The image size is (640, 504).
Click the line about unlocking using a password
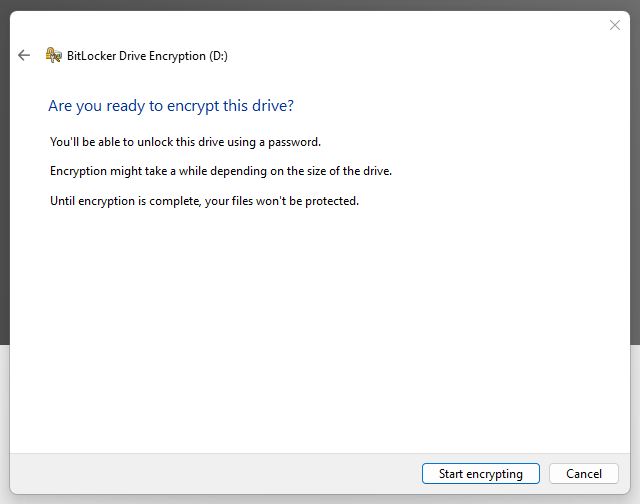pos(185,142)
